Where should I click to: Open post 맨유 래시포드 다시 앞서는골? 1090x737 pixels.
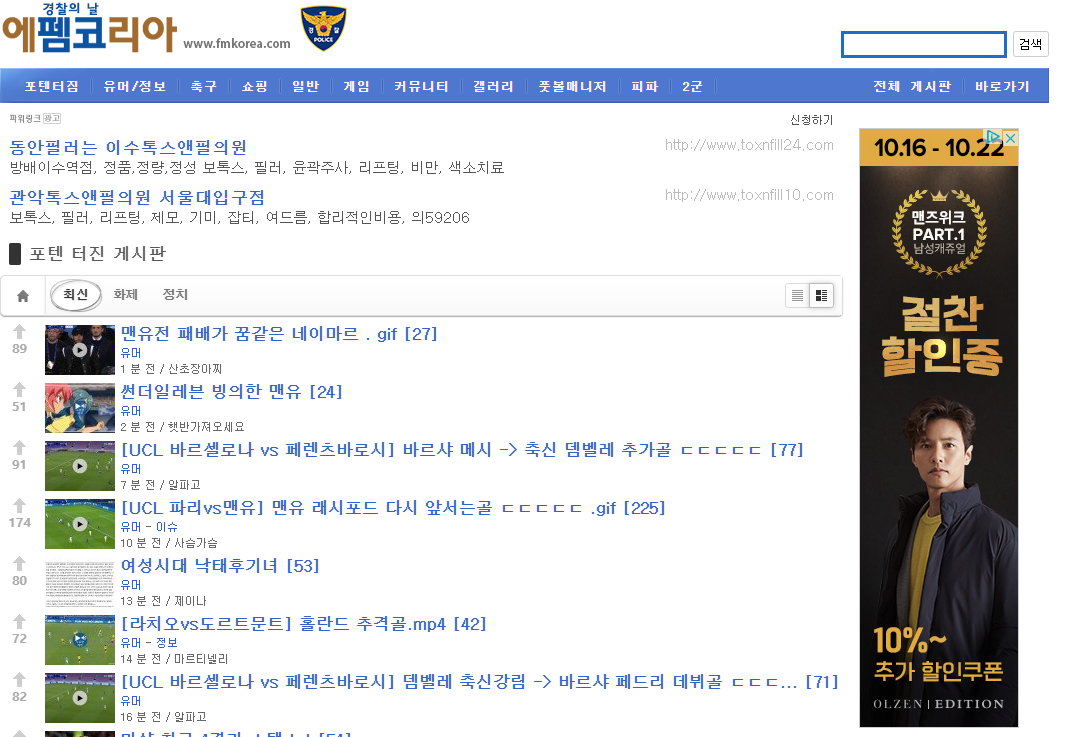tap(393, 508)
